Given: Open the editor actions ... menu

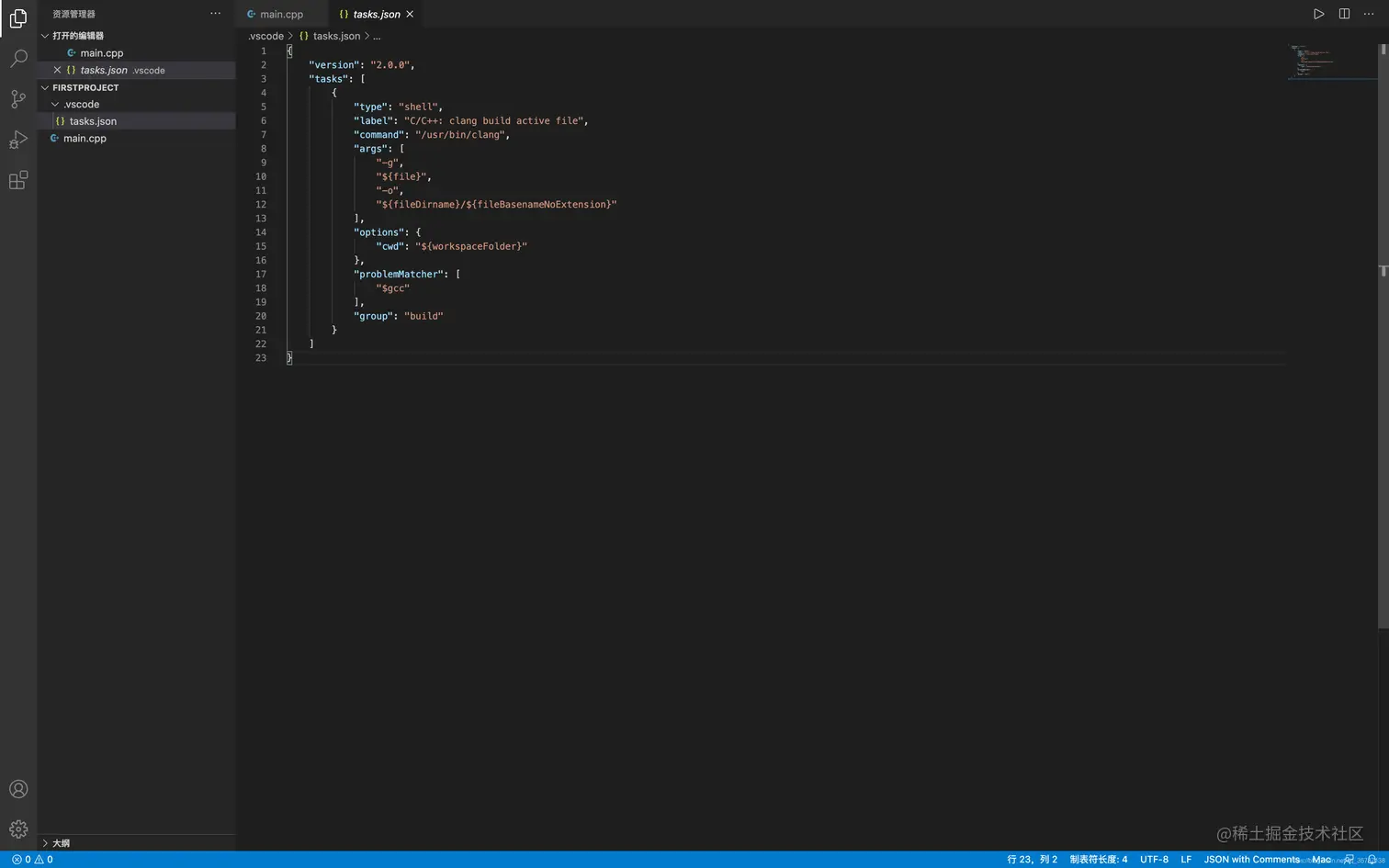Looking at the screenshot, I should point(1368,14).
